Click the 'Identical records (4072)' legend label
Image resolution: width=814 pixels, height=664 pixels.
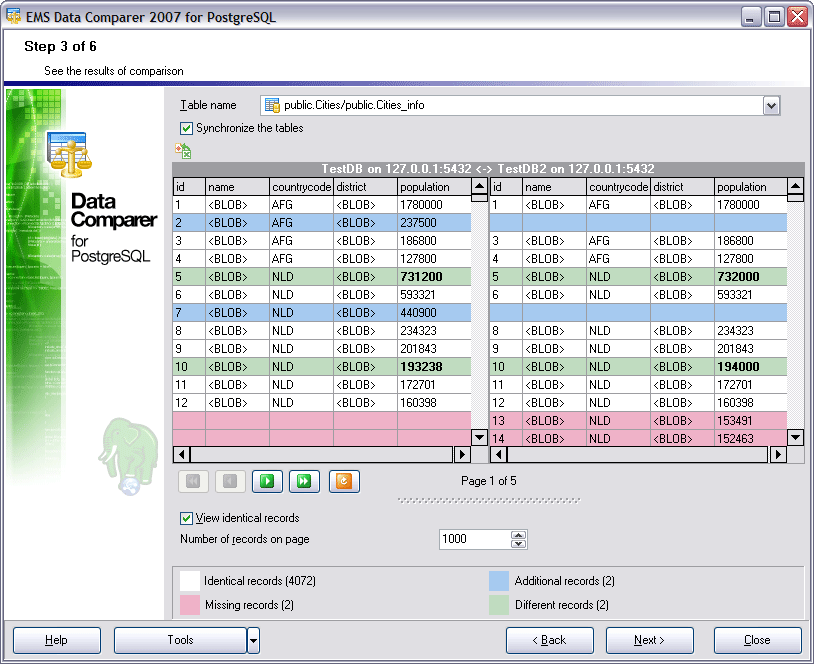260,581
